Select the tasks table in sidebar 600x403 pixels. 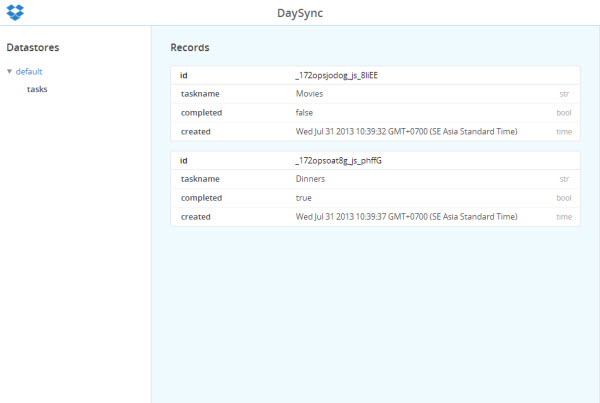[x=37, y=89]
